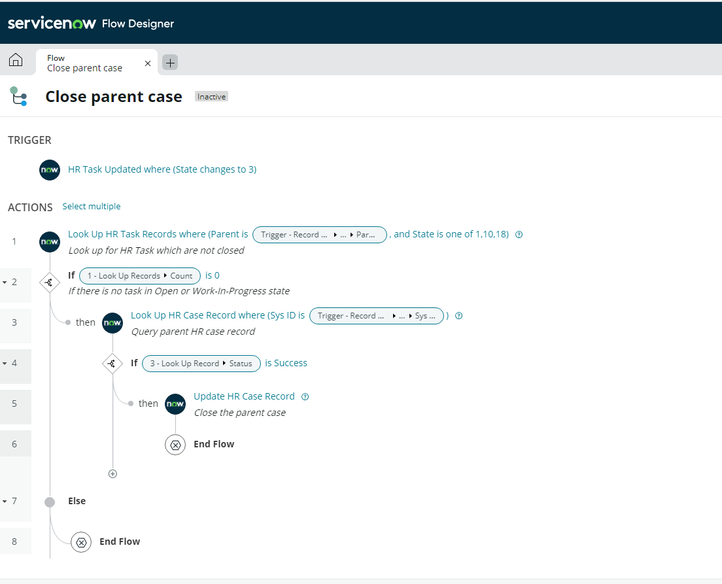The image size is (722, 584).
Task: Collapse step 7 Else using its arrow
Action: point(5,501)
